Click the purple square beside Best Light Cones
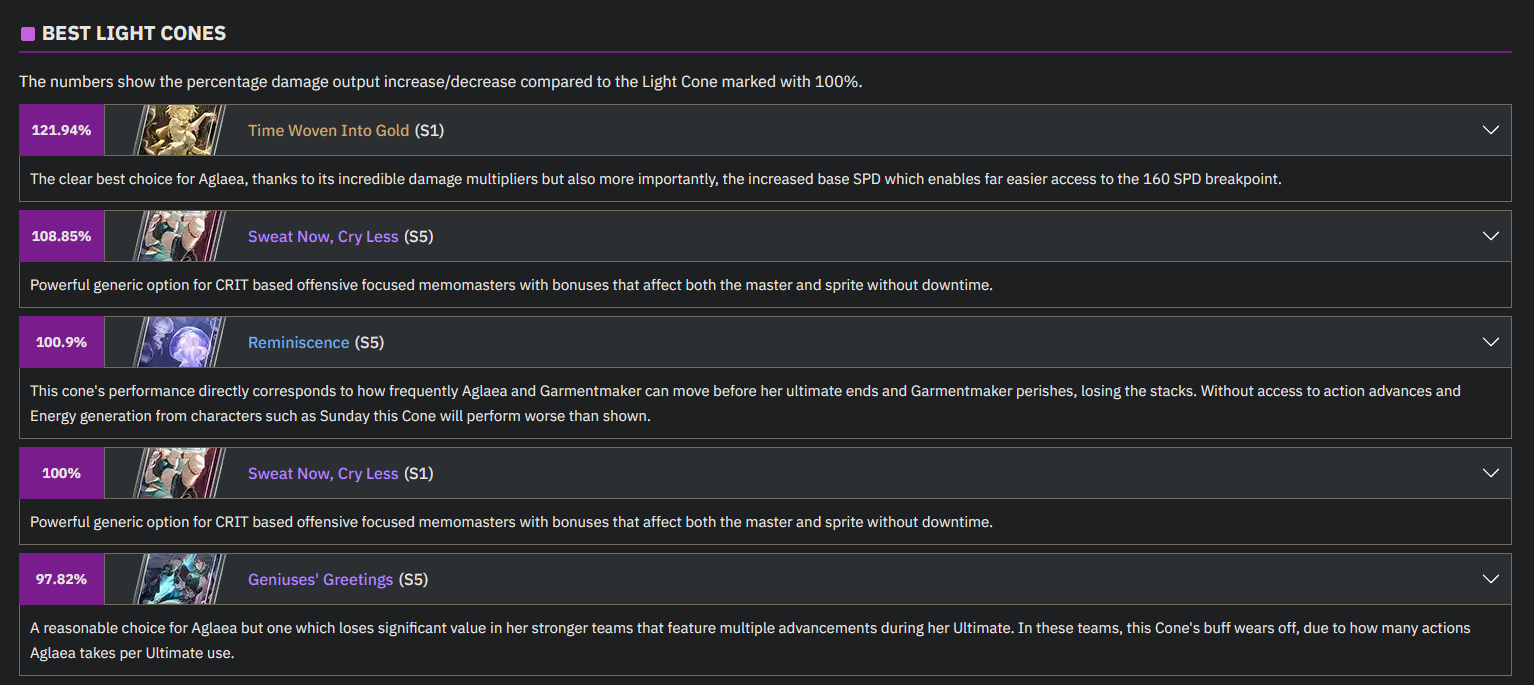 tap(28, 34)
